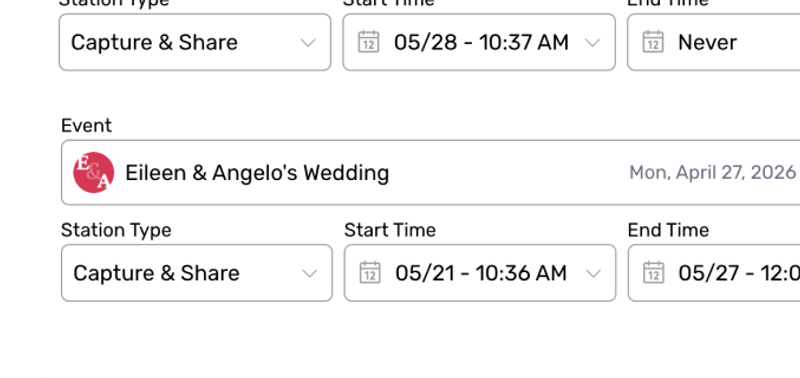Click the 05/21 - 10:36 AM start time value
Screen dimensions: 800x378
click(481, 273)
